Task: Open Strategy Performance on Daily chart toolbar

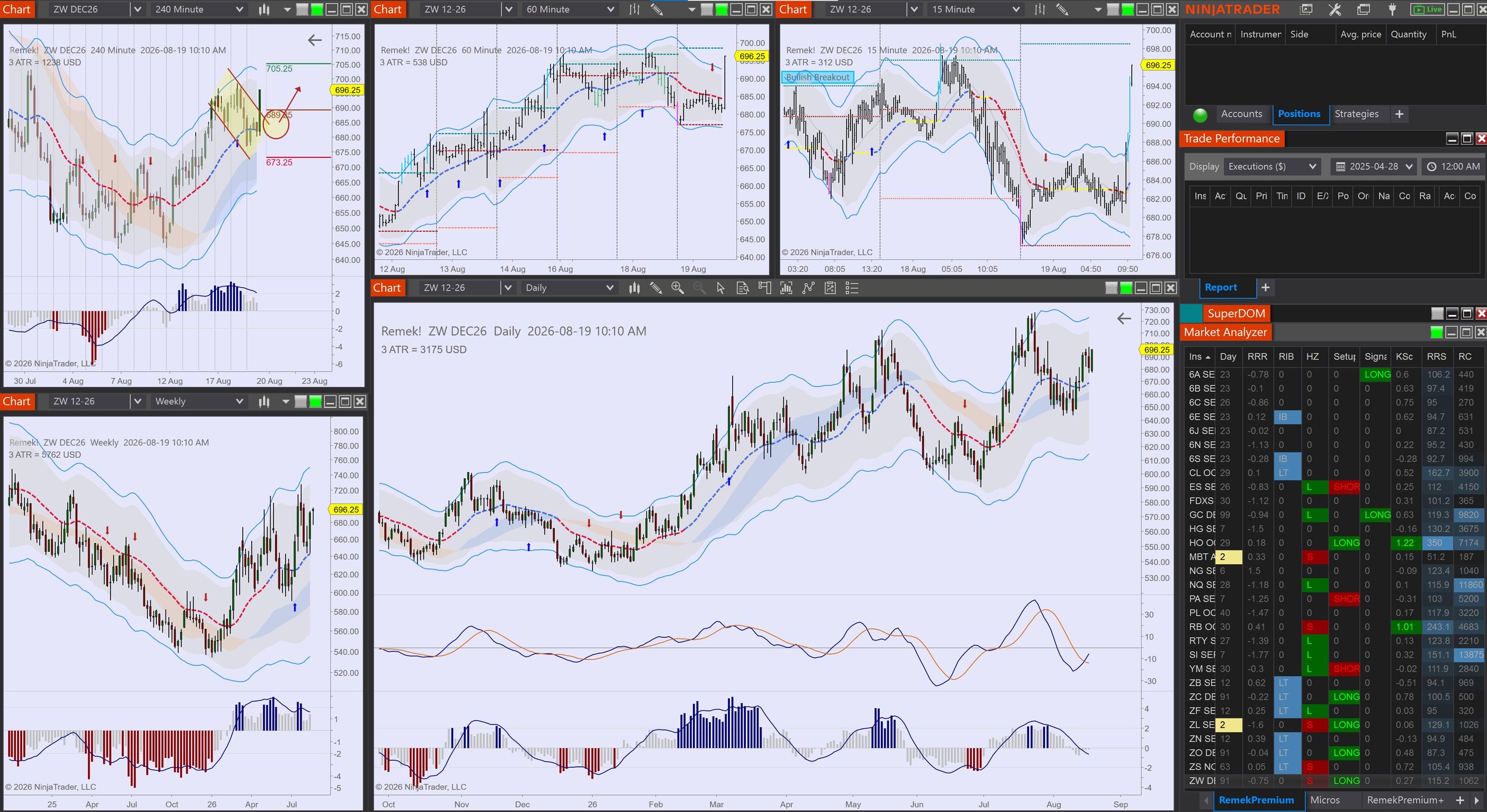Action: click(x=830, y=288)
